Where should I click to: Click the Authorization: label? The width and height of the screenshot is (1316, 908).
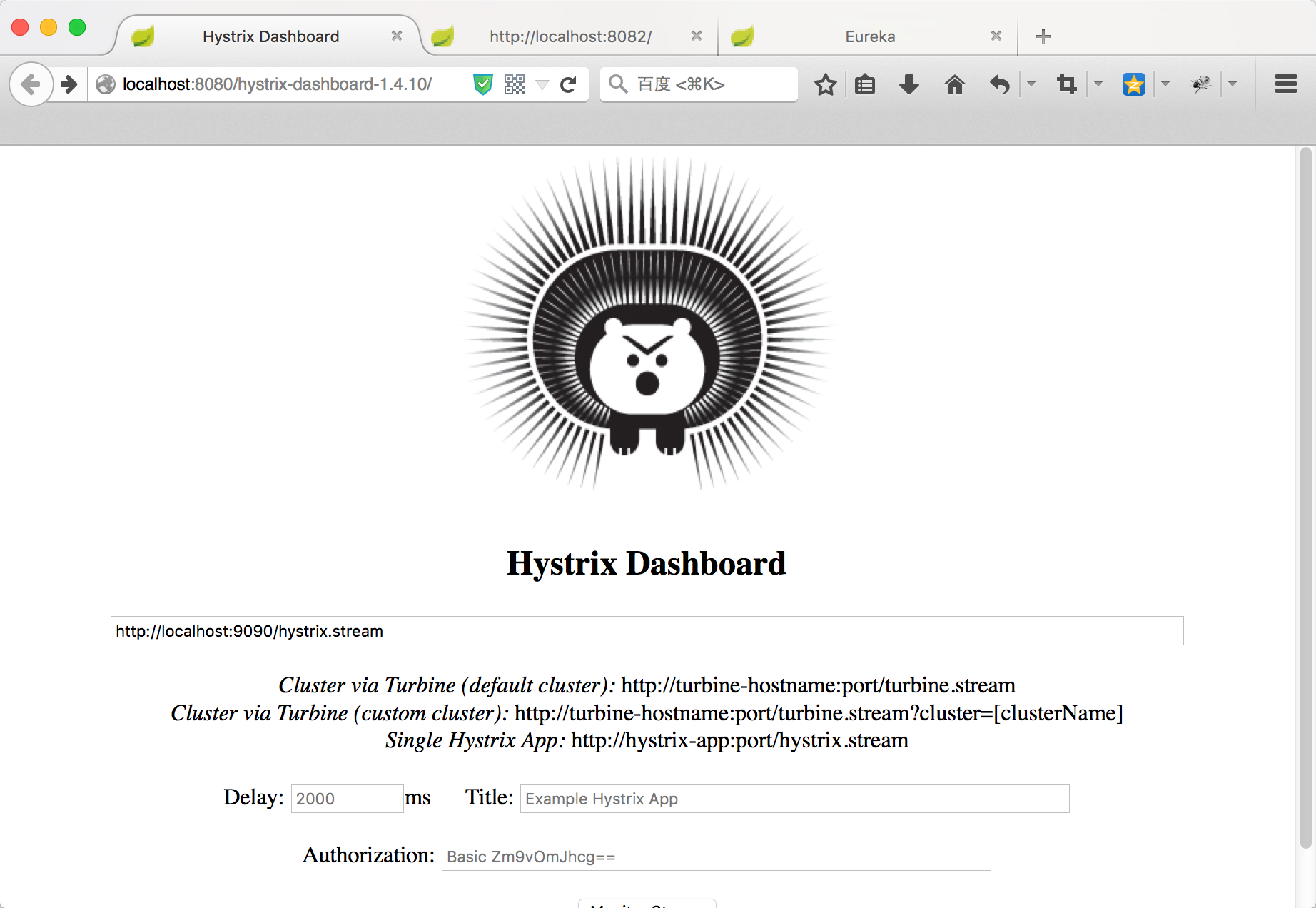pos(368,855)
